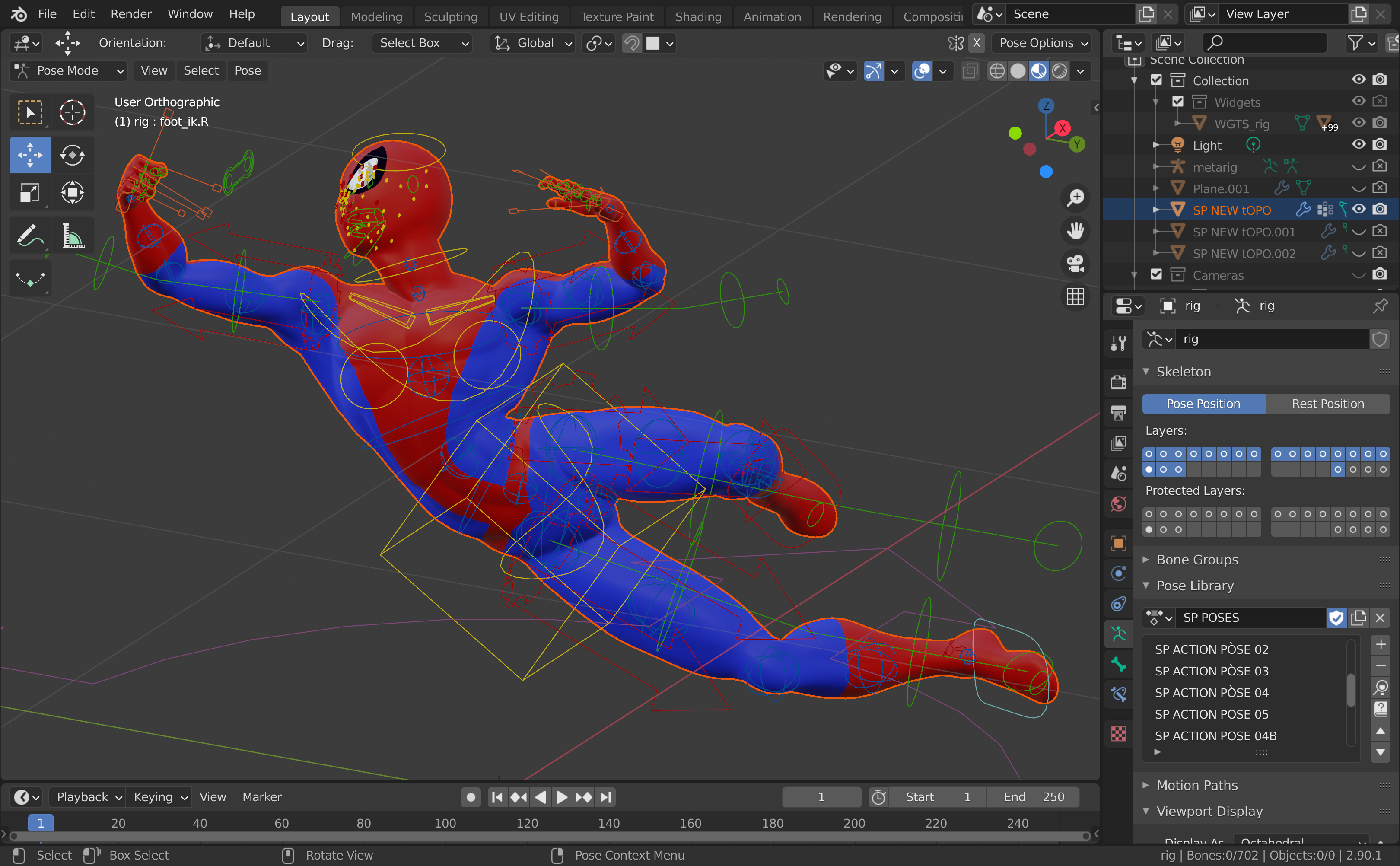
Task: Uncheck the Widgets collection checkbox
Action: coord(1177,102)
